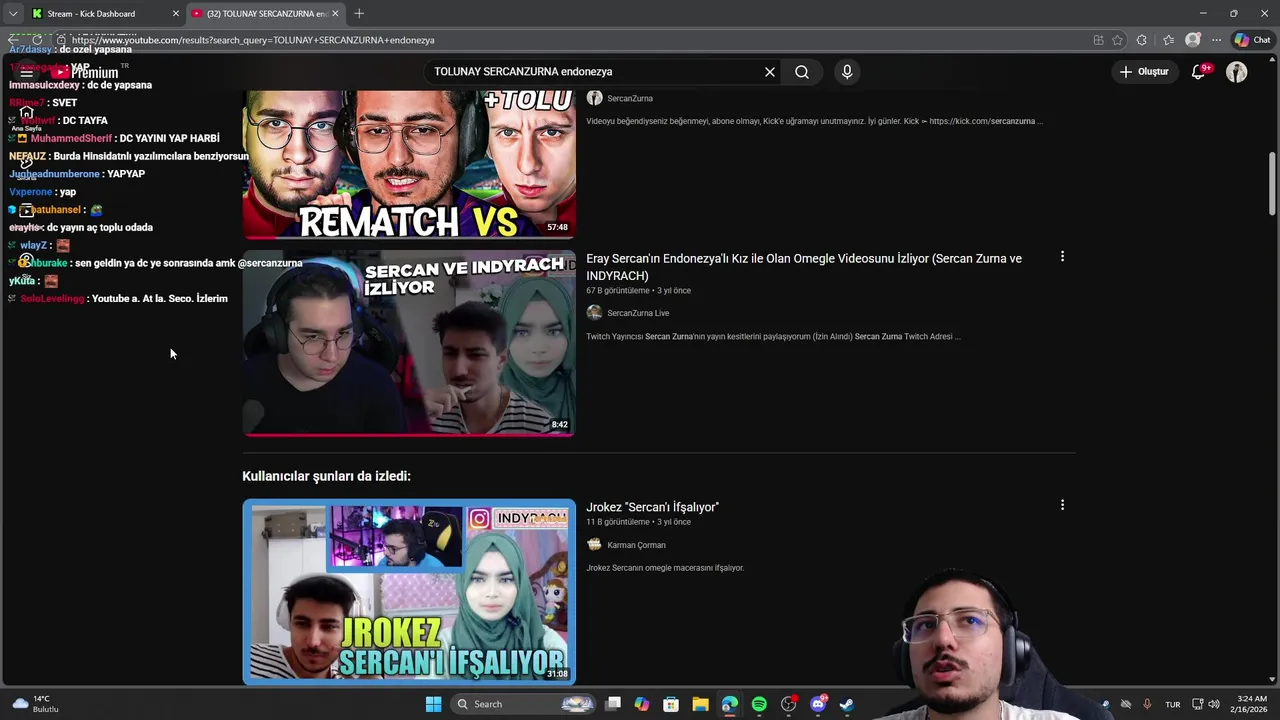Click the magnifier search button
1280x720 pixels.
[x=802, y=72]
